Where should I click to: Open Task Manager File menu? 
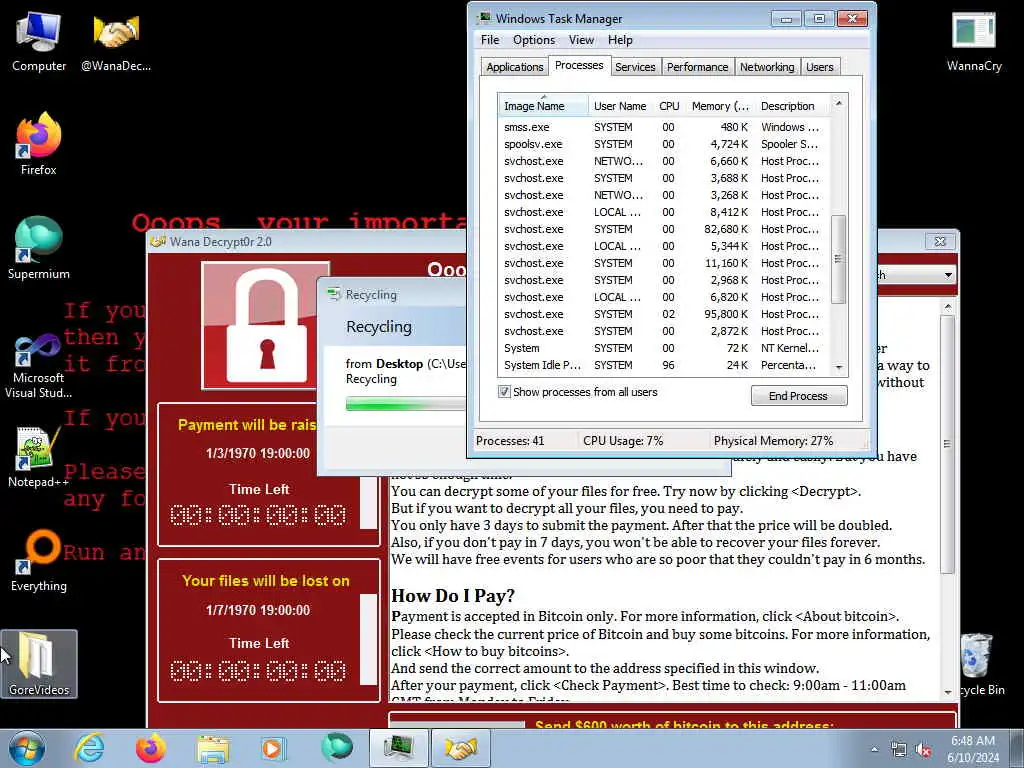[x=490, y=40]
